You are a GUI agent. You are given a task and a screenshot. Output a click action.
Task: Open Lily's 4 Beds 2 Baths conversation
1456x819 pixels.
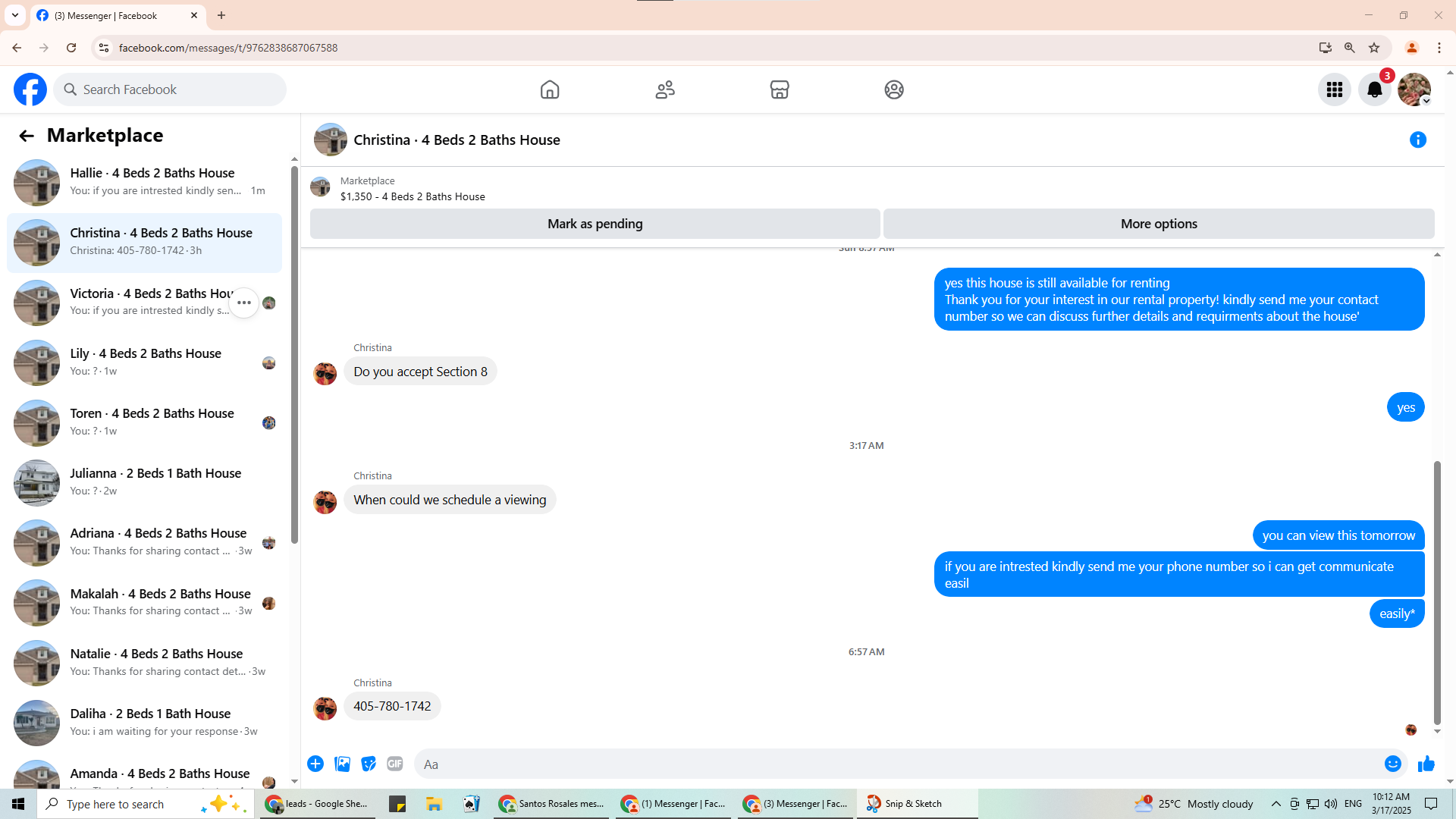(x=144, y=362)
